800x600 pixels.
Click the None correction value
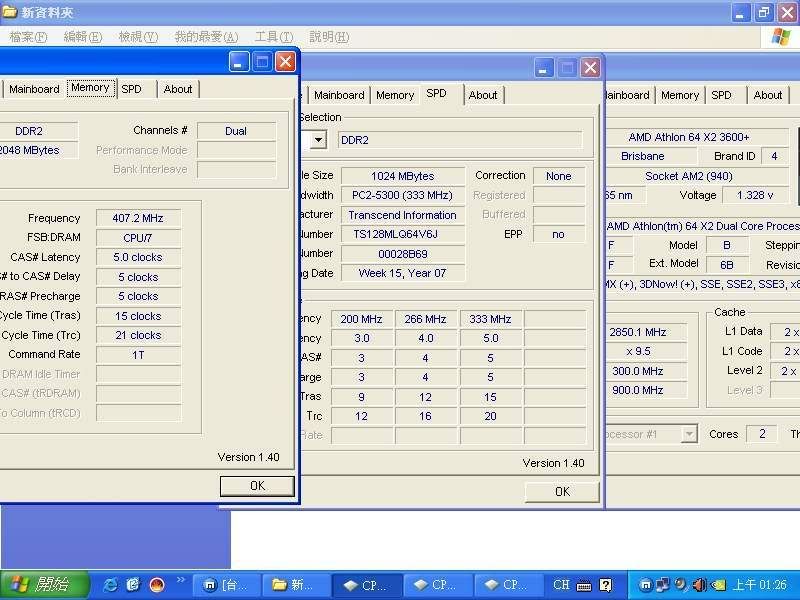[559, 176]
